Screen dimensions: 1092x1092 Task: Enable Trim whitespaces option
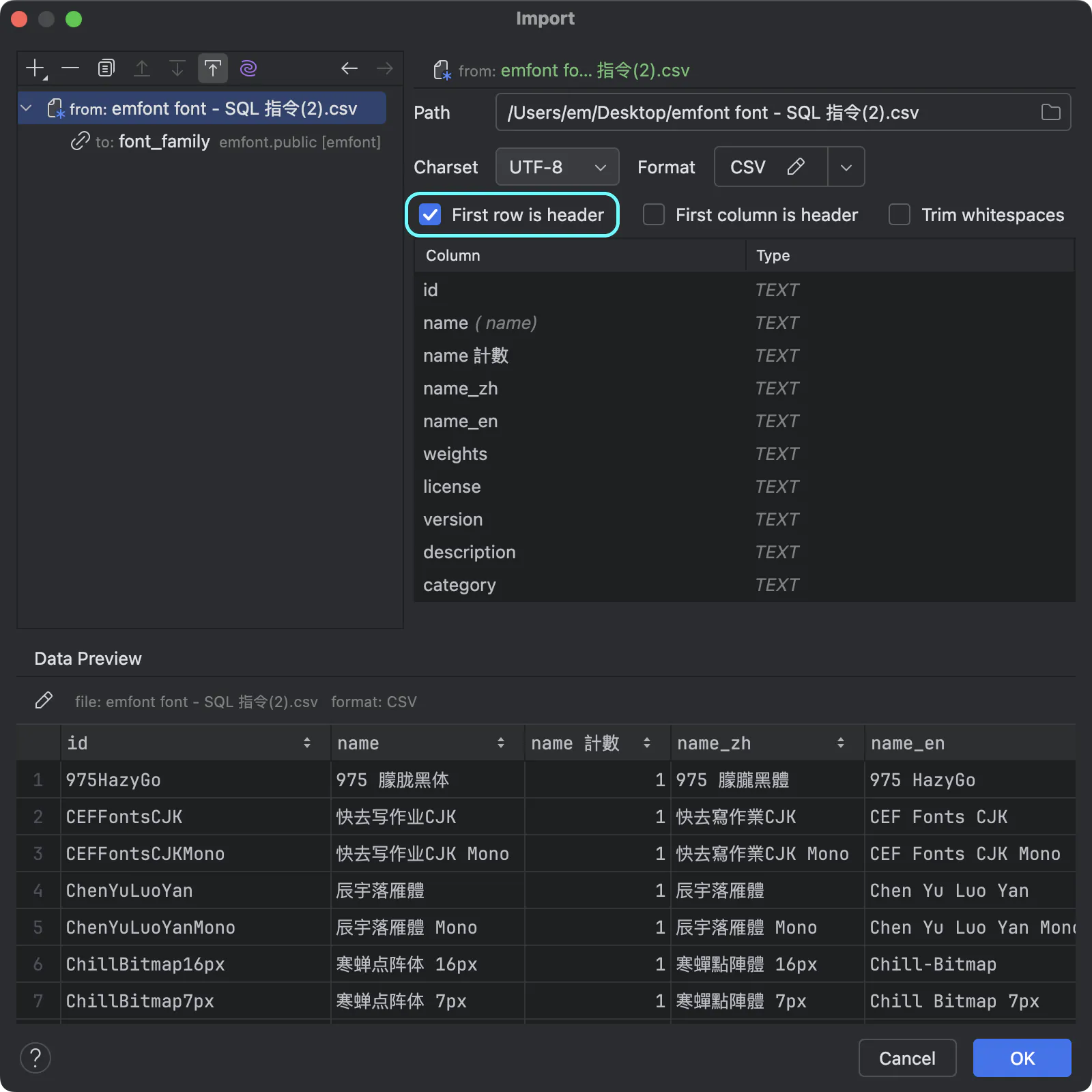coord(900,215)
